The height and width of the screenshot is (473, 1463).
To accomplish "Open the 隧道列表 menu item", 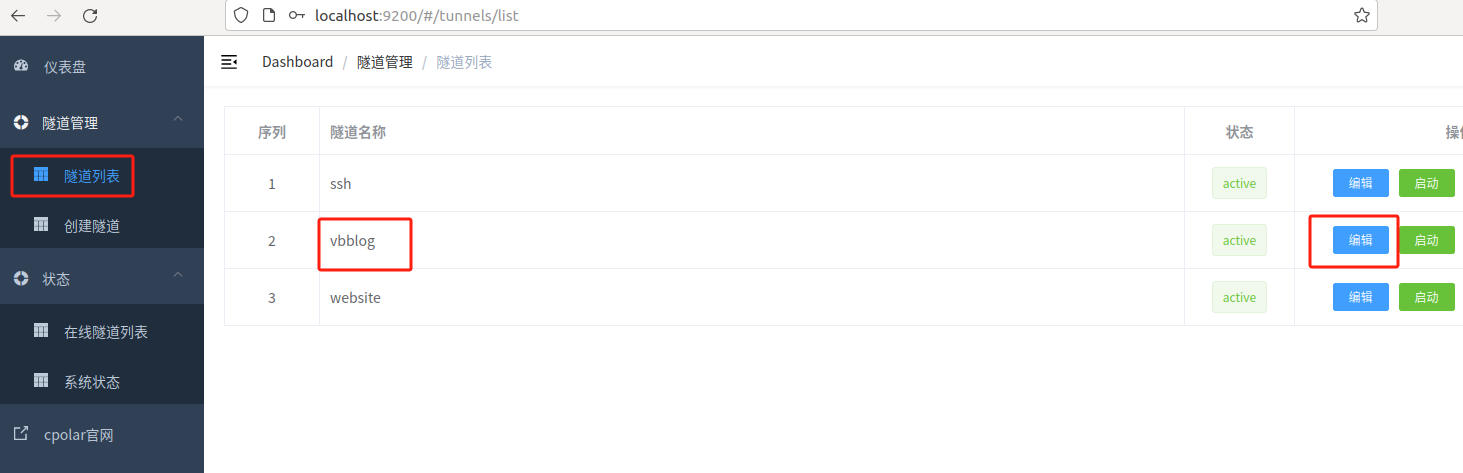I will 91,176.
